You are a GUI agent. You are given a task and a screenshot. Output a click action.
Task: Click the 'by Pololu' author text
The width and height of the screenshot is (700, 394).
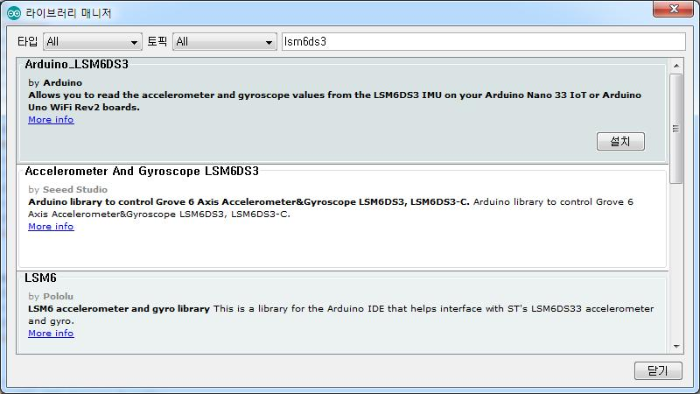[50, 296]
